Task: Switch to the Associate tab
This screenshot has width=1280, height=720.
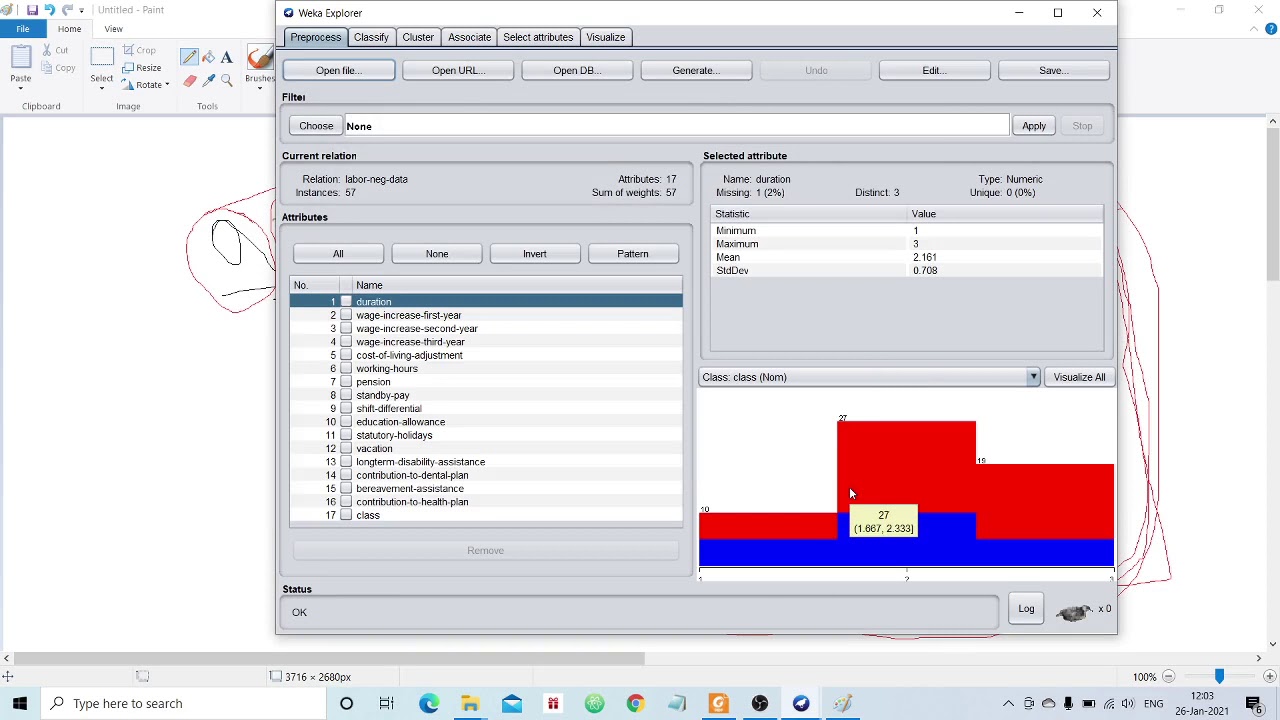Action: (469, 37)
